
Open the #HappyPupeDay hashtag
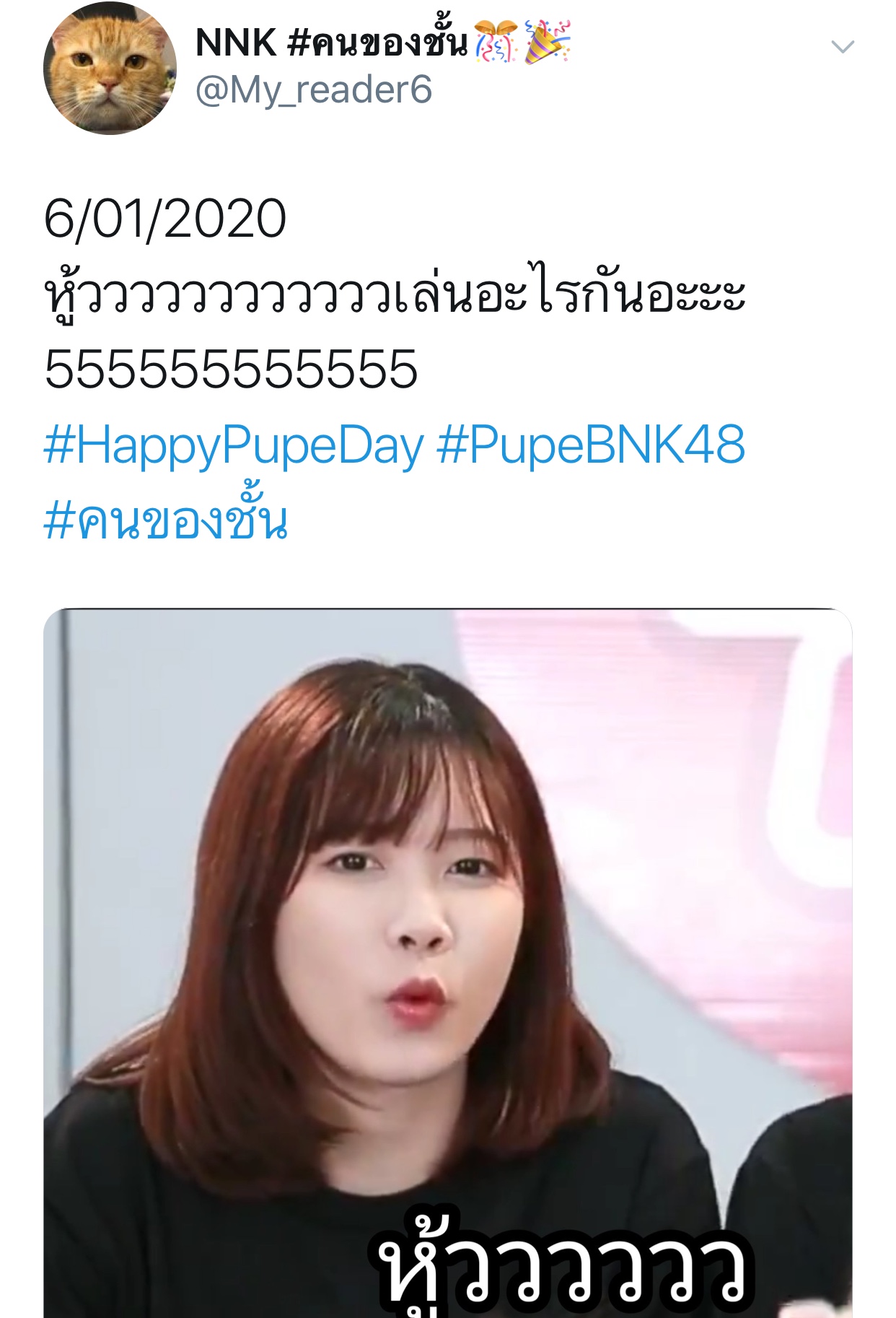[x=234, y=445]
